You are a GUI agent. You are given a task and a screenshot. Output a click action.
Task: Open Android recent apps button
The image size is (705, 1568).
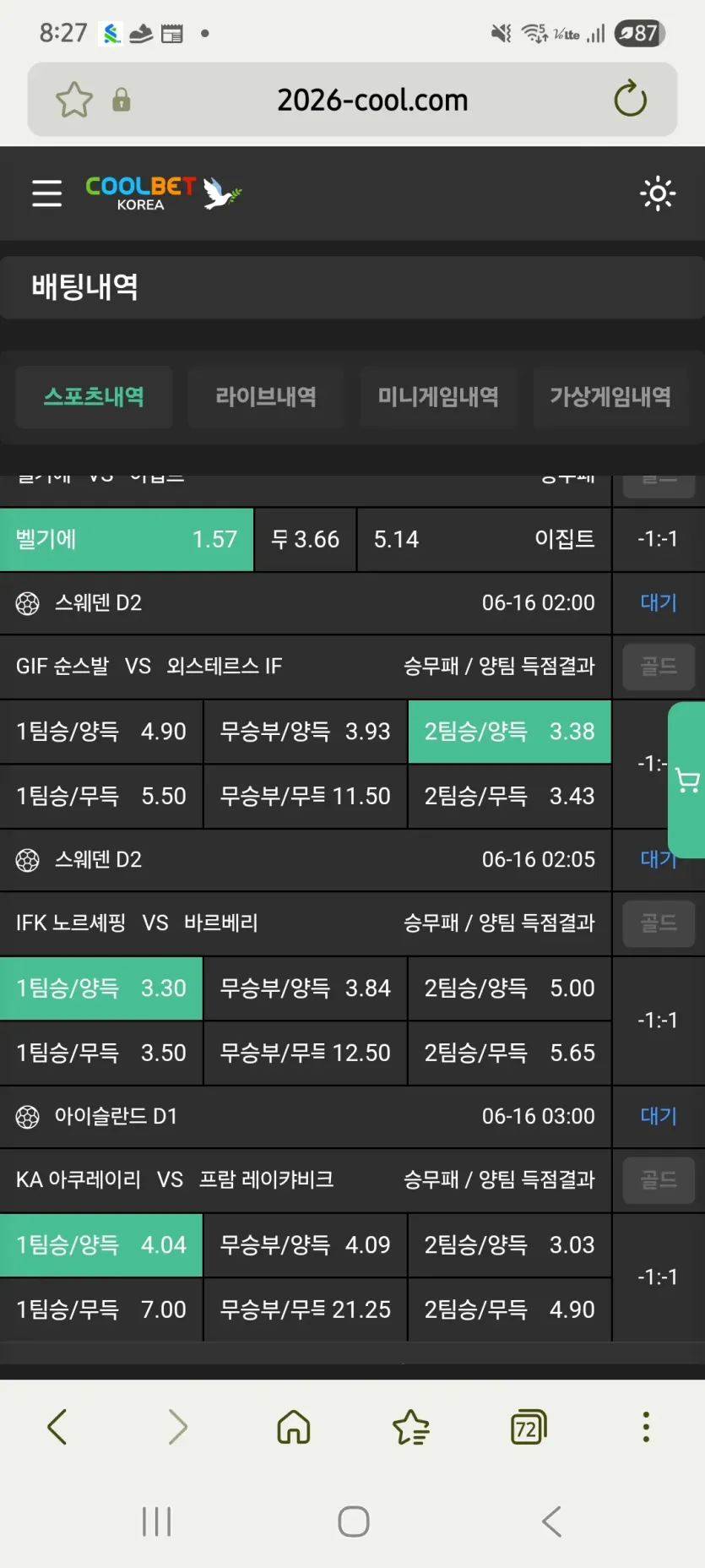157,1522
